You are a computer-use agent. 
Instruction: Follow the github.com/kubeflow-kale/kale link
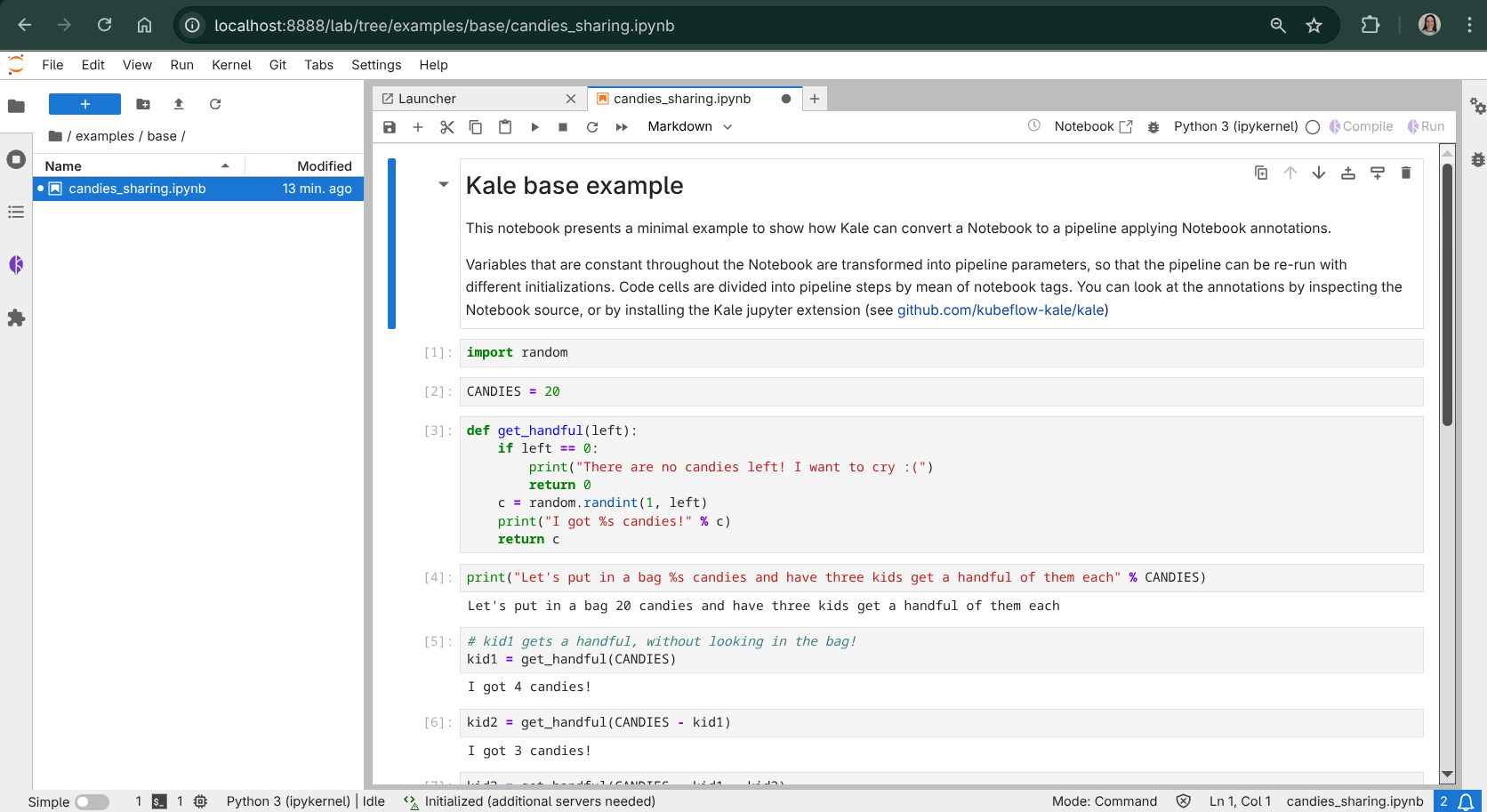pyautogui.click(x=1001, y=310)
